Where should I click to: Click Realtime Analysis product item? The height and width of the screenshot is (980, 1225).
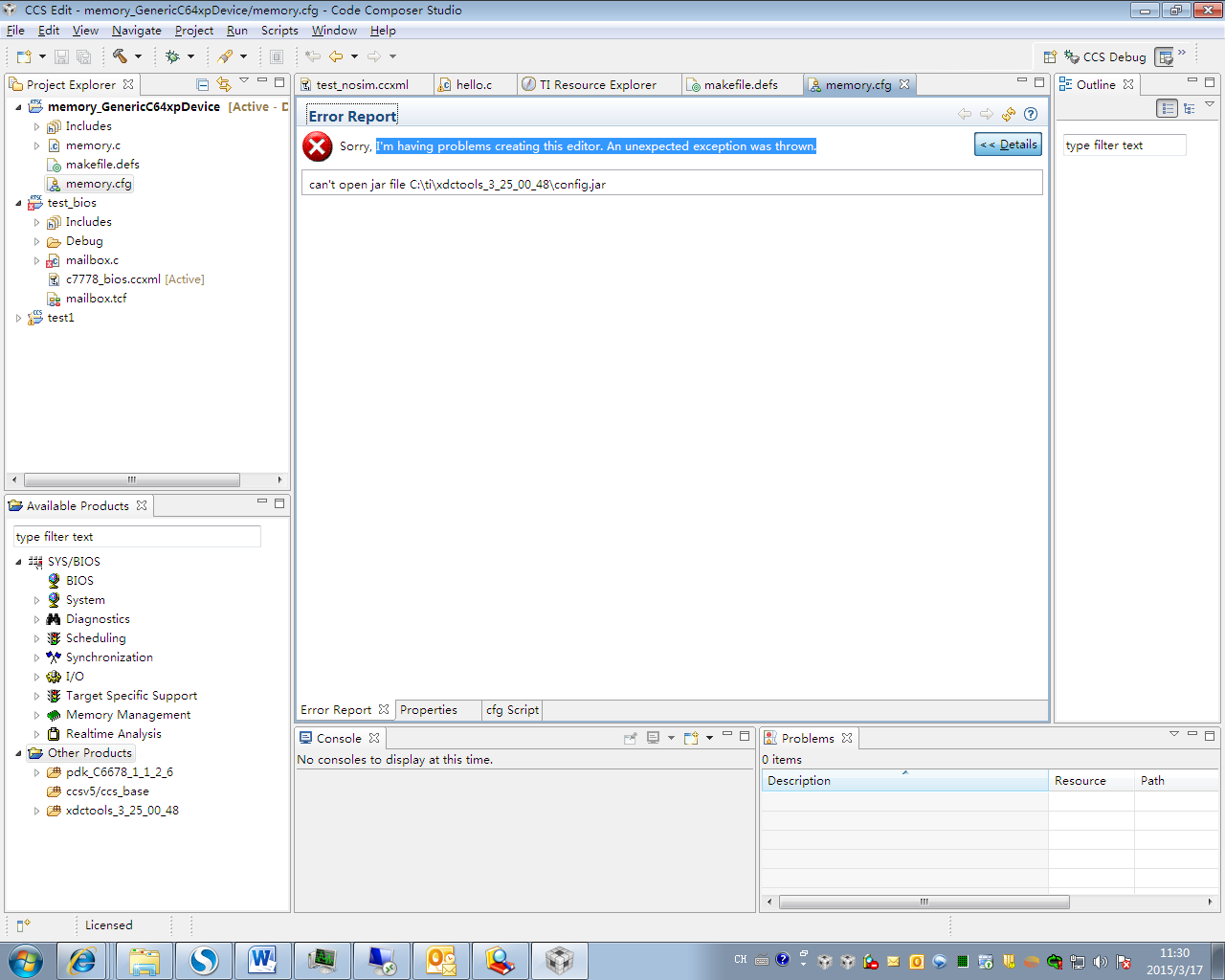113,734
